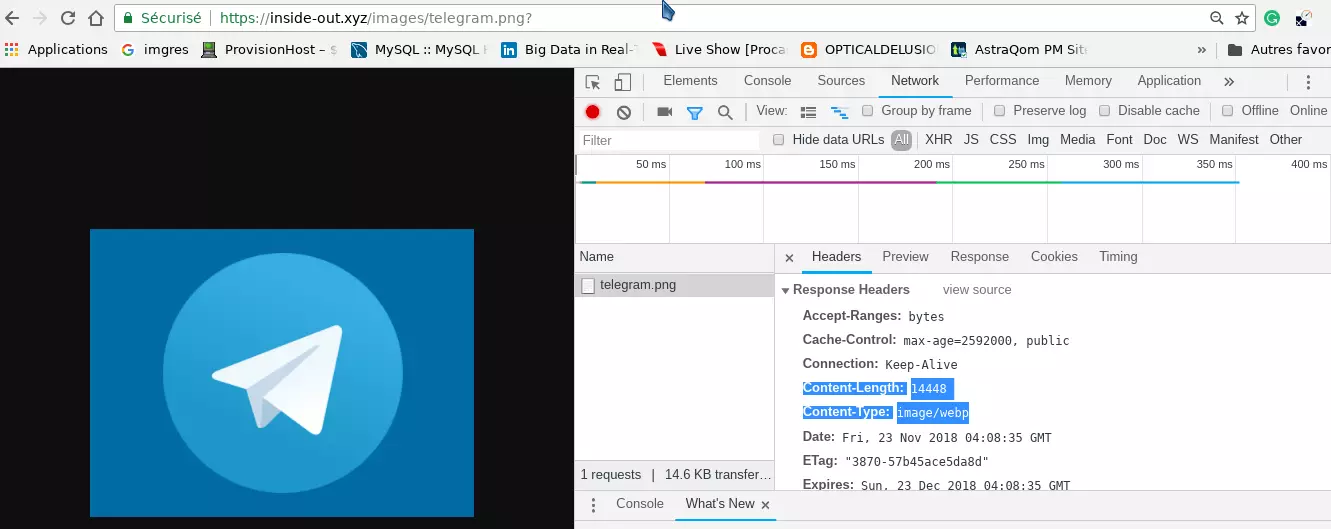Toggle the network filter funnel icon
The image size is (1331, 529).
(x=695, y=112)
